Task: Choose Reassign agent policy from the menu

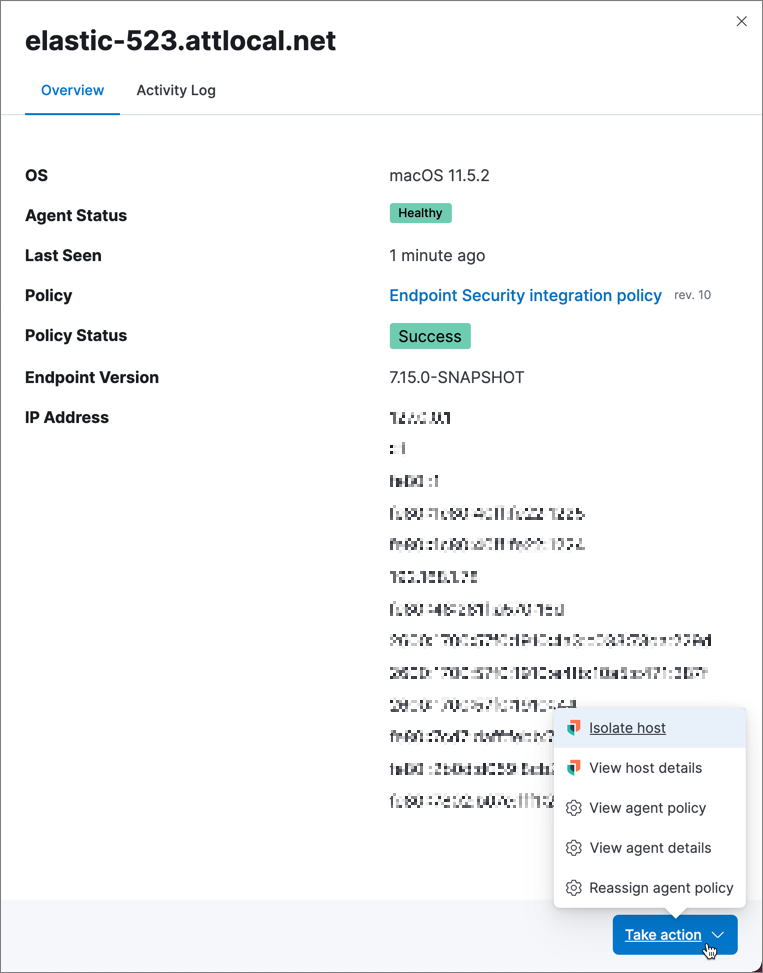Action: tap(661, 887)
